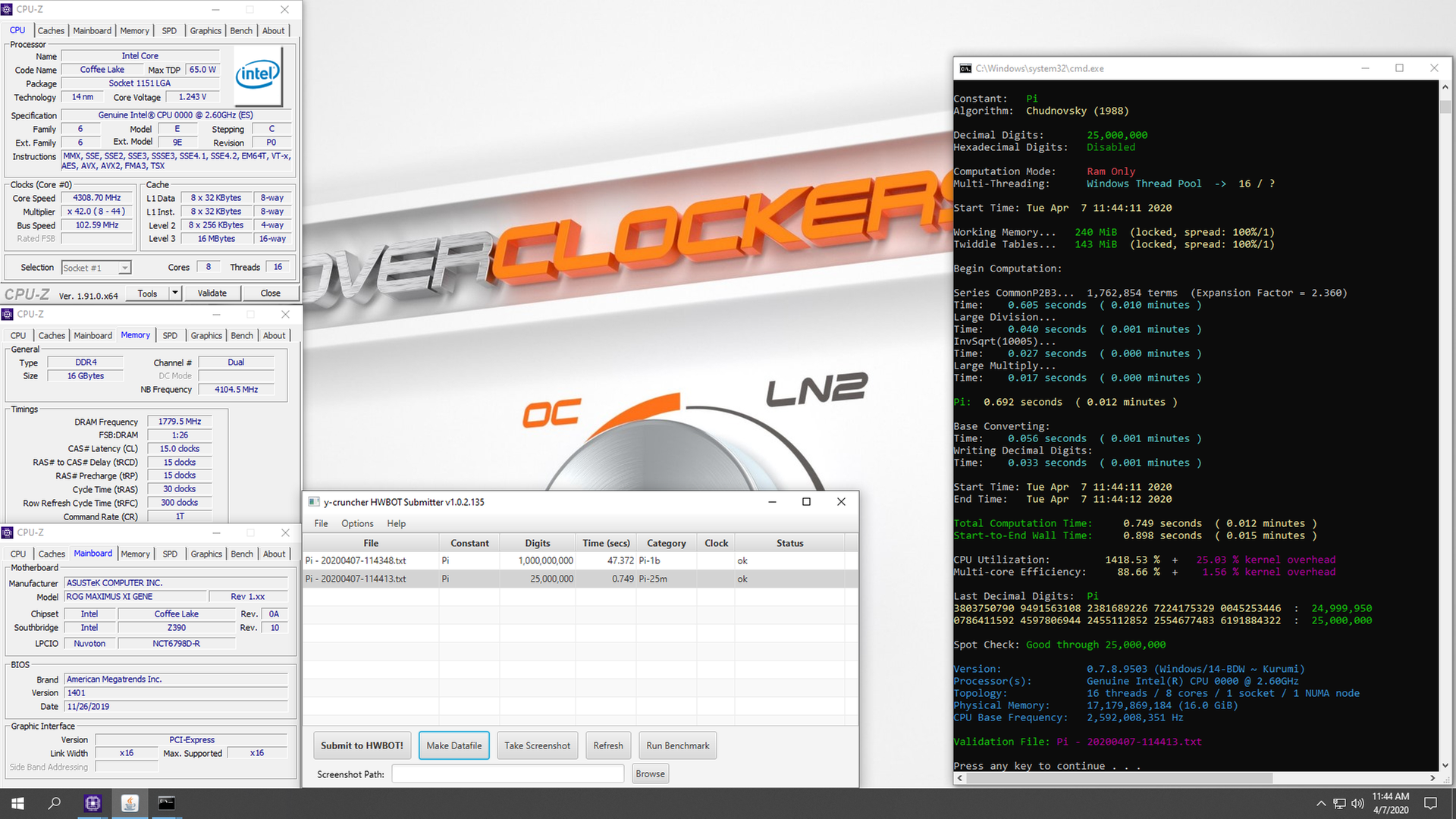Viewport: 1456px width, 819px height.
Task: Click cmd vertical scrollbar up arrow
Action: coord(1445,87)
